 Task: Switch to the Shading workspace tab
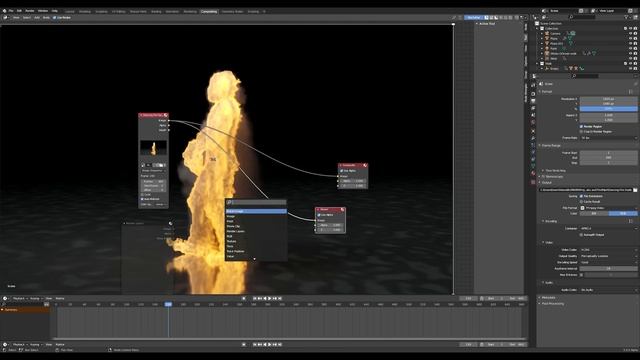click(156, 11)
